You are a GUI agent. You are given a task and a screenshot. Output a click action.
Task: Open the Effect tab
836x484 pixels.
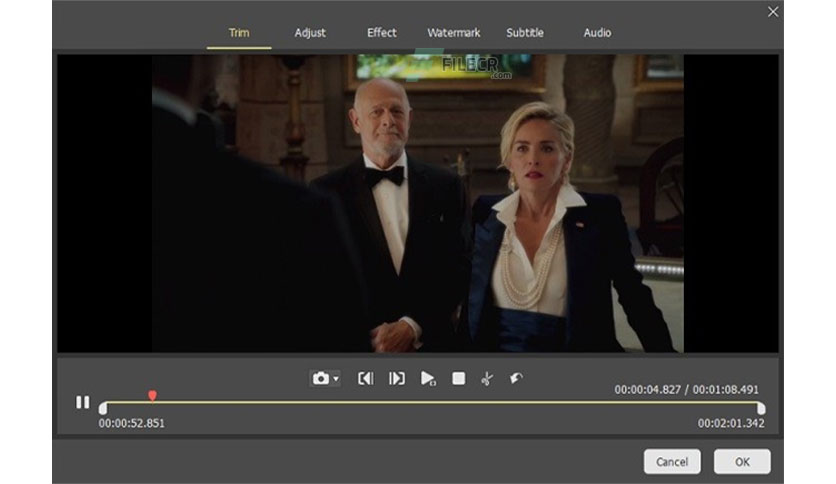pyautogui.click(x=381, y=33)
